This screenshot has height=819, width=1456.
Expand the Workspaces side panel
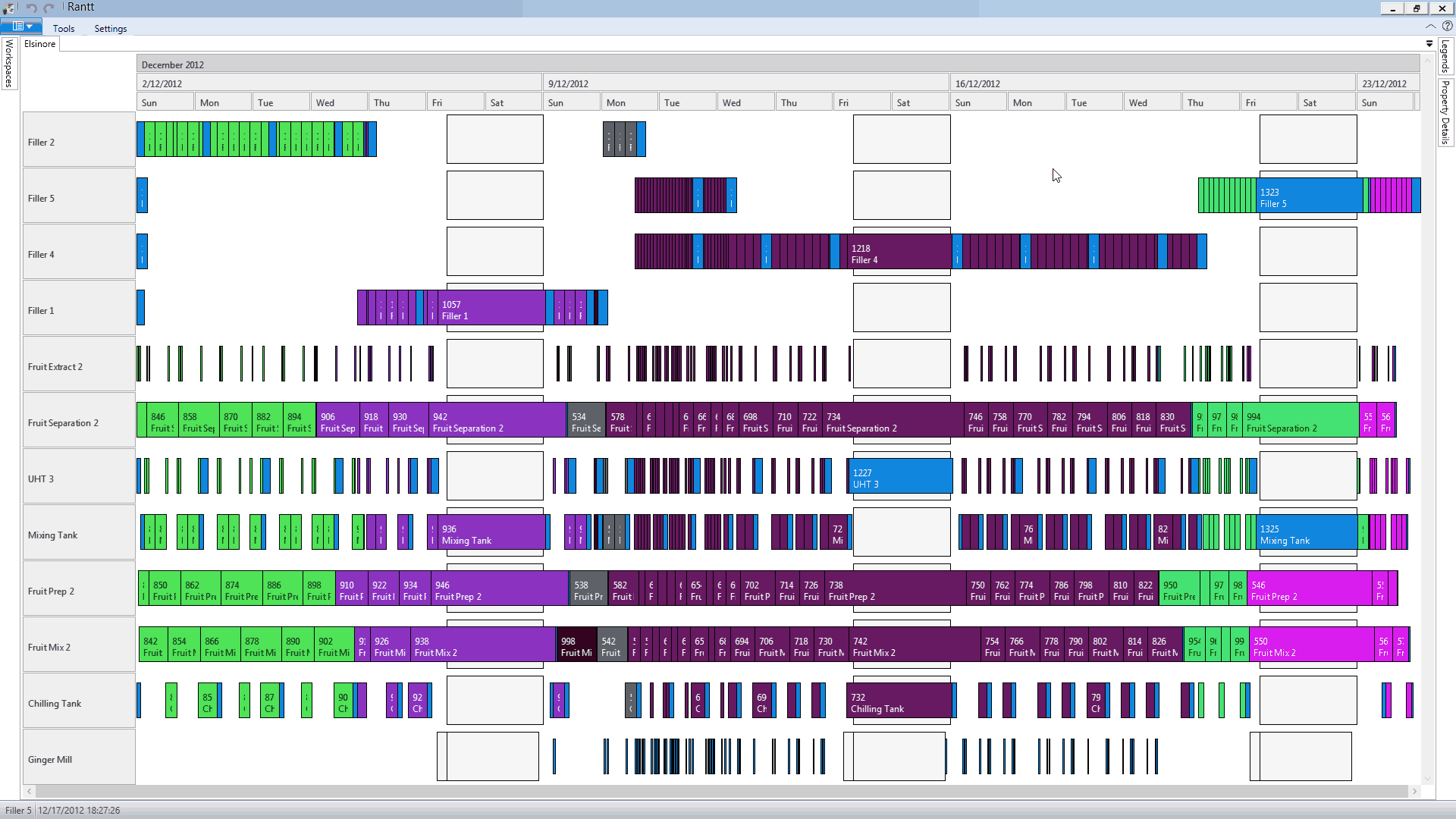pos(9,64)
